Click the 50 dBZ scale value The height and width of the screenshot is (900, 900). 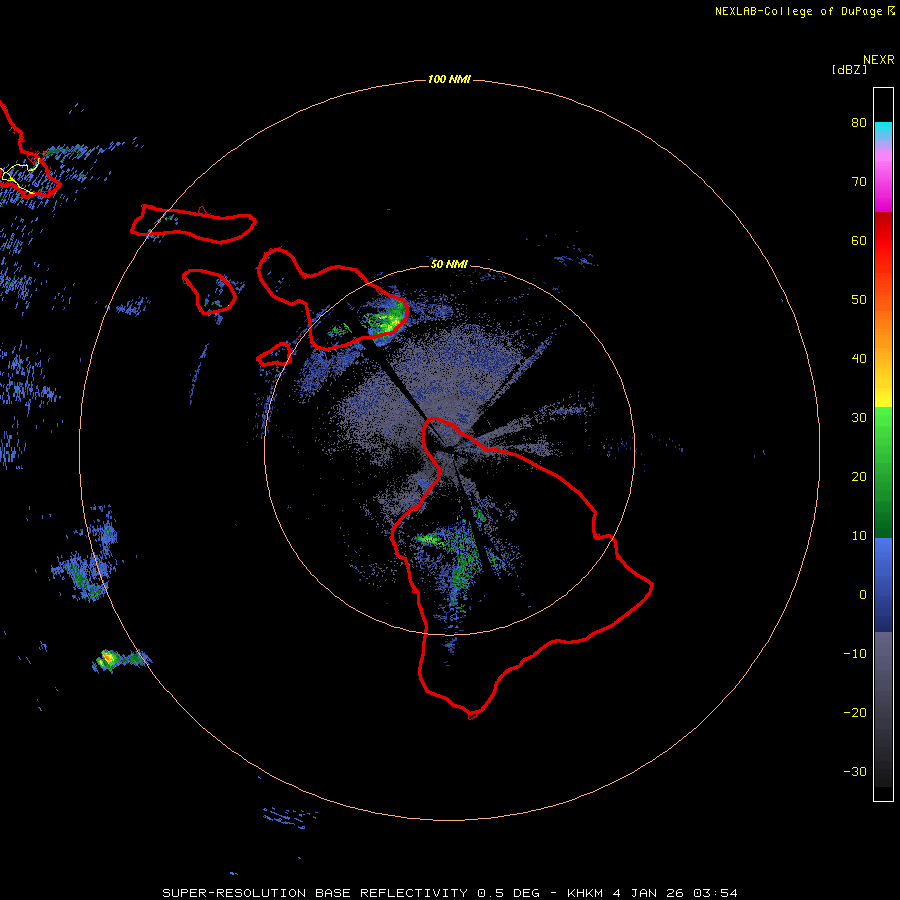pyautogui.click(x=859, y=300)
